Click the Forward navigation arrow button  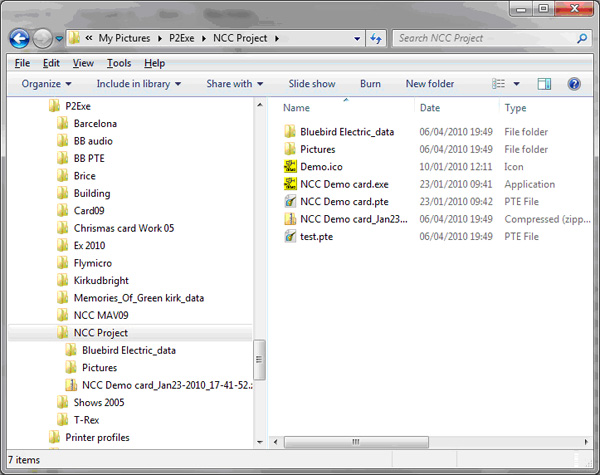(x=43, y=39)
